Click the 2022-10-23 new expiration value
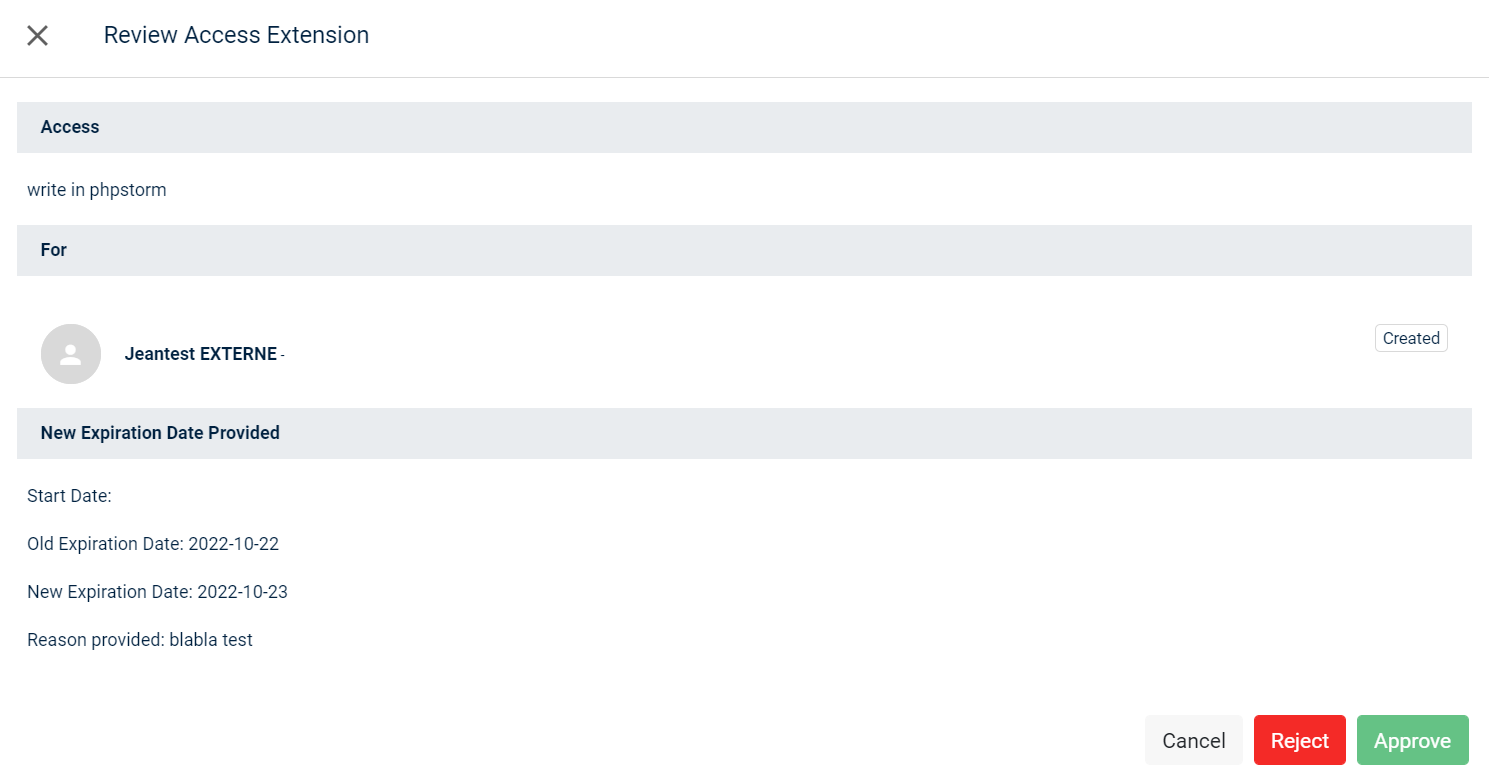This screenshot has height=780, width=1489. (x=243, y=592)
